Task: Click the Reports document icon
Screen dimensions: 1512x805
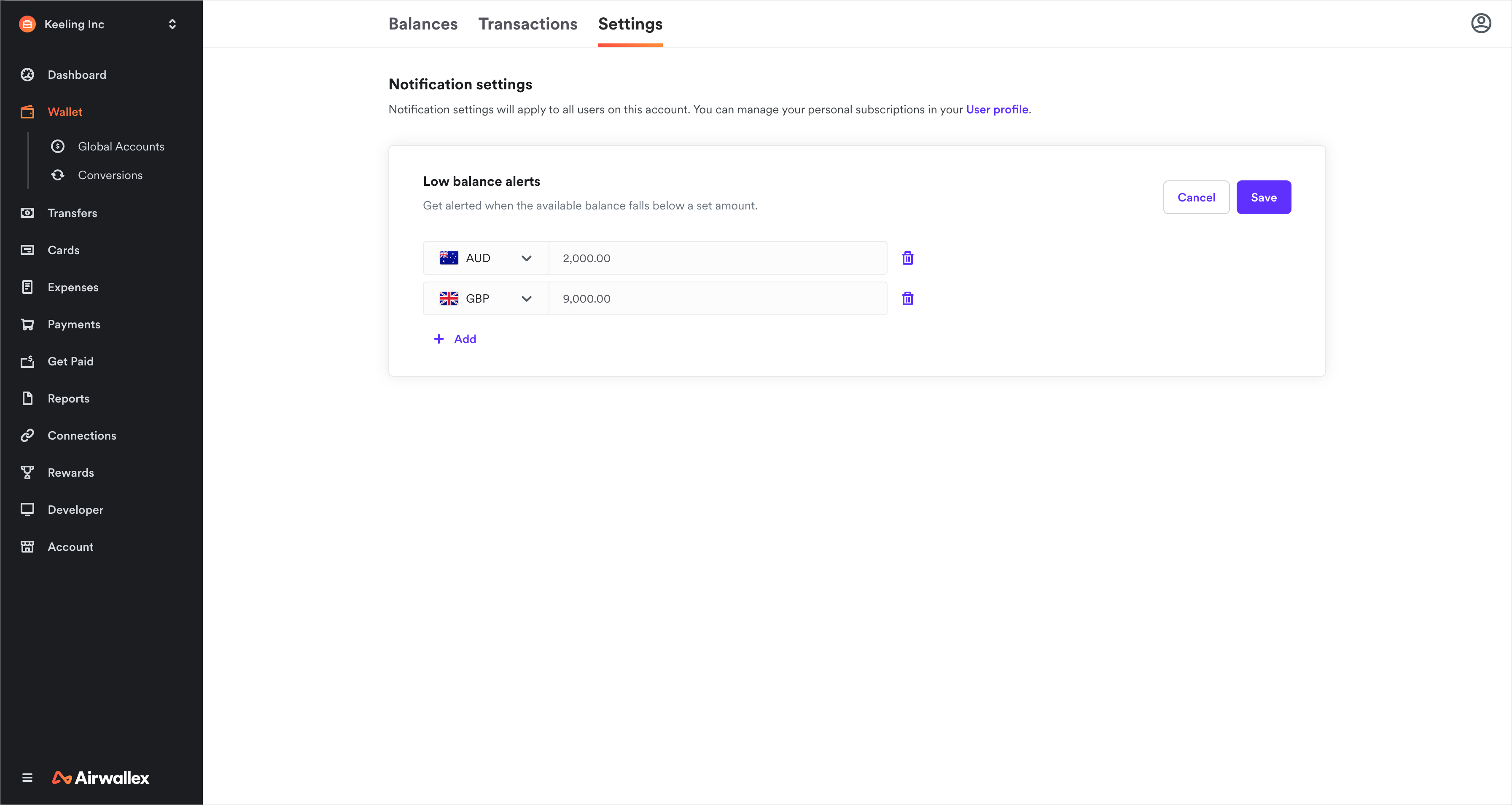Action: coord(27,398)
